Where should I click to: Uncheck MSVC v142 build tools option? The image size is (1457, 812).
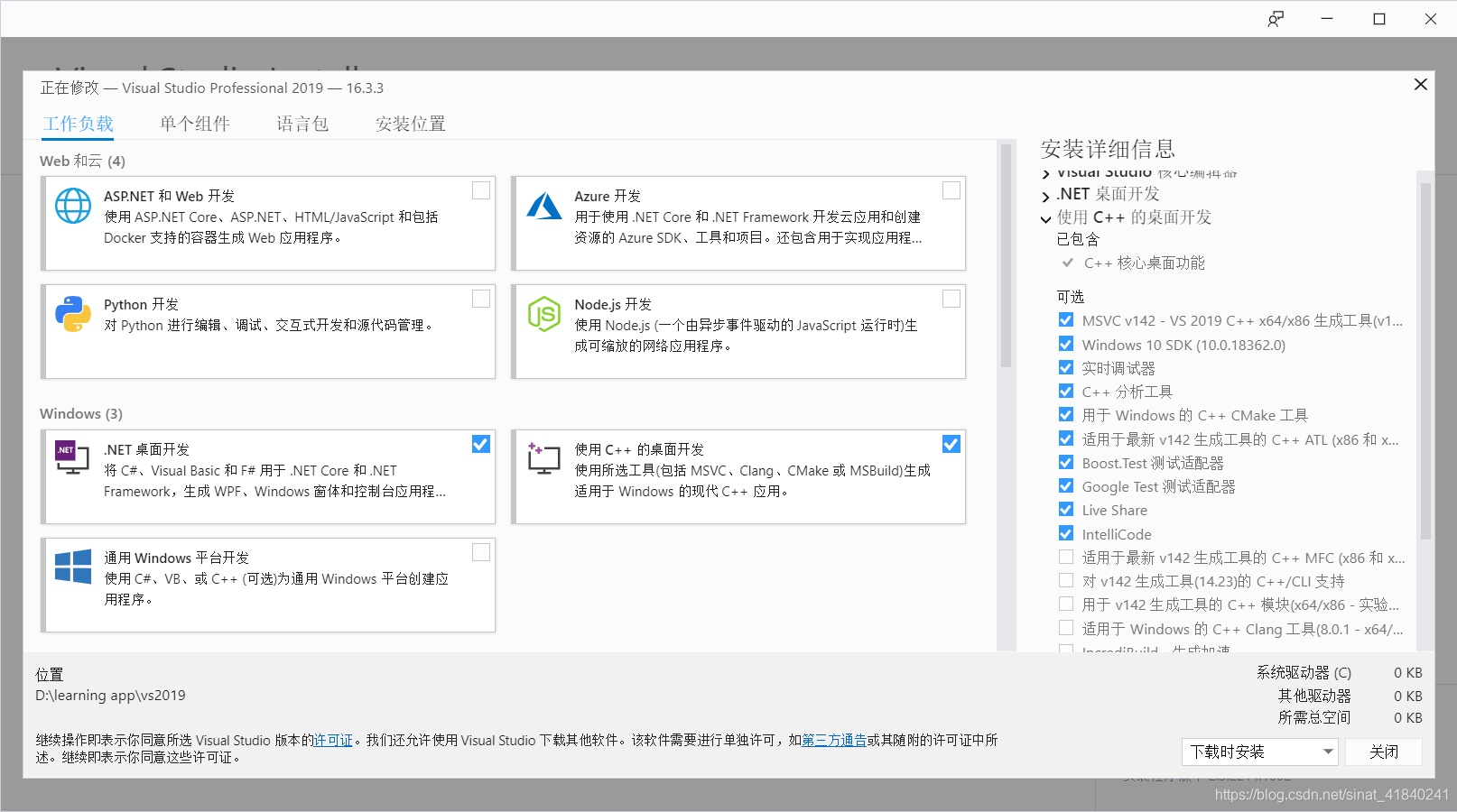1066,320
